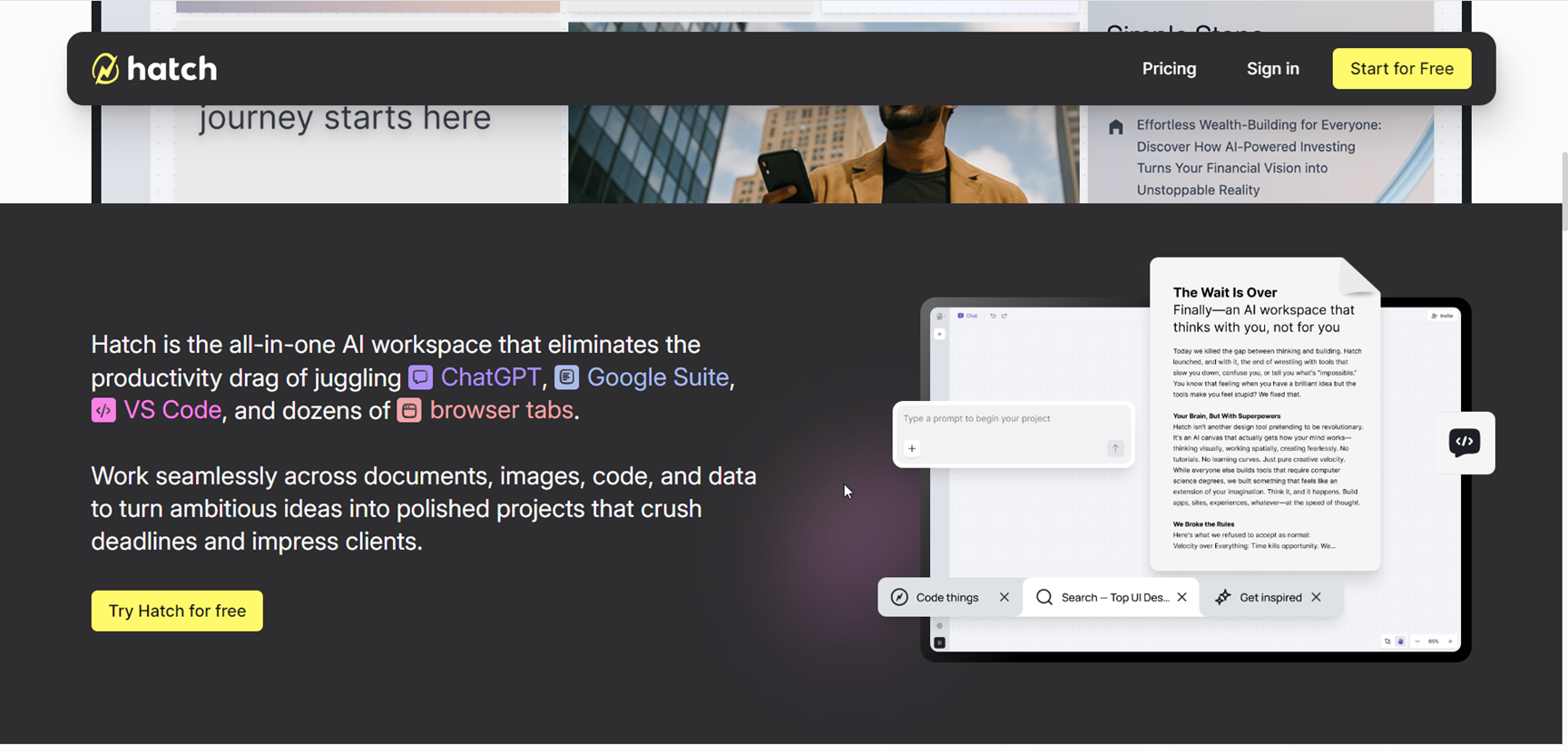Click the Hatch logo icon in header
The image size is (1568, 753).
point(105,68)
